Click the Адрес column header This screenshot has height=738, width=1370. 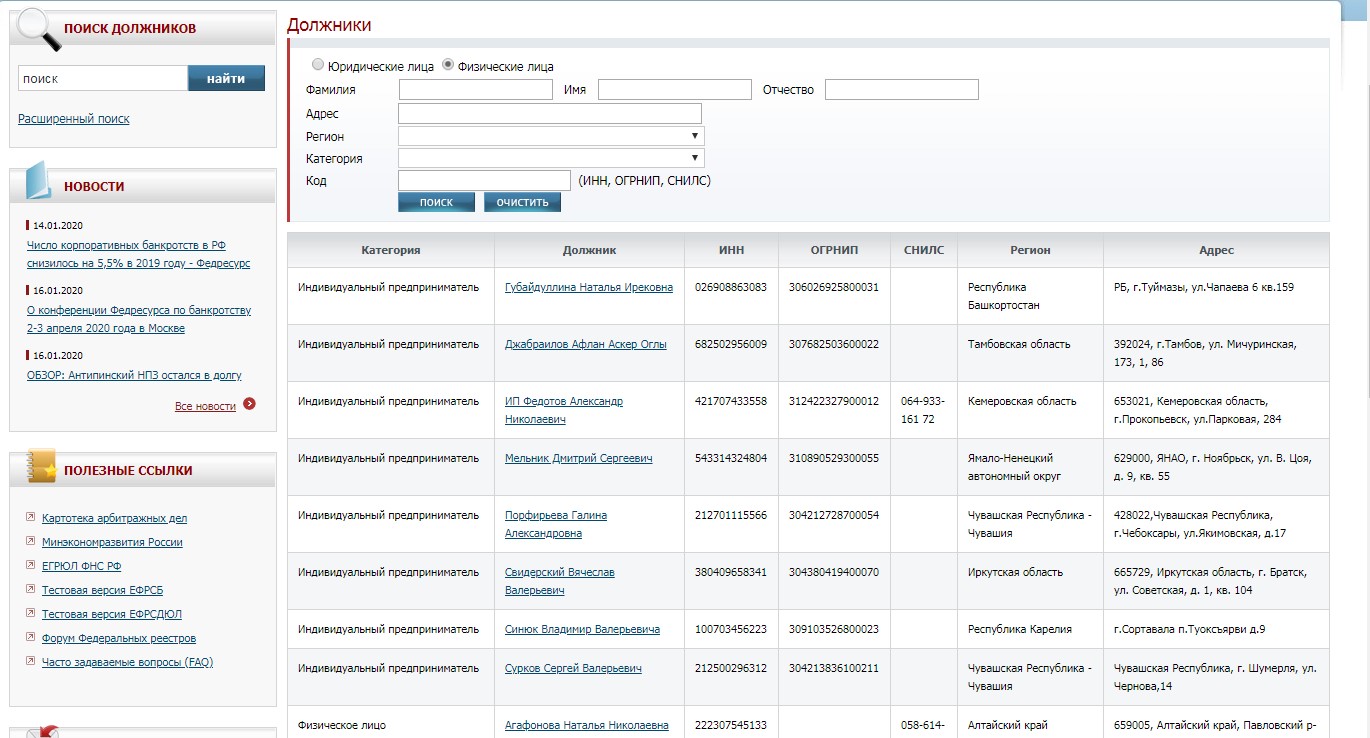point(1217,250)
